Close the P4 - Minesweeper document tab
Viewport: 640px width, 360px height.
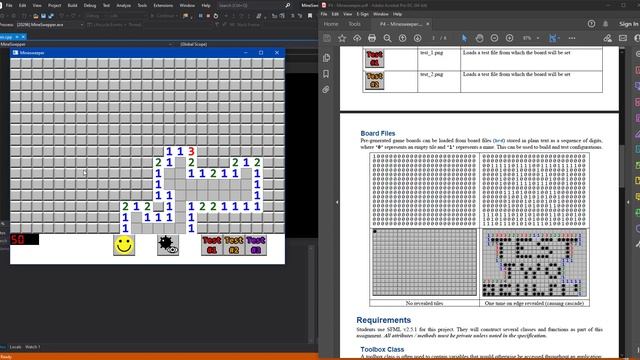(428, 24)
